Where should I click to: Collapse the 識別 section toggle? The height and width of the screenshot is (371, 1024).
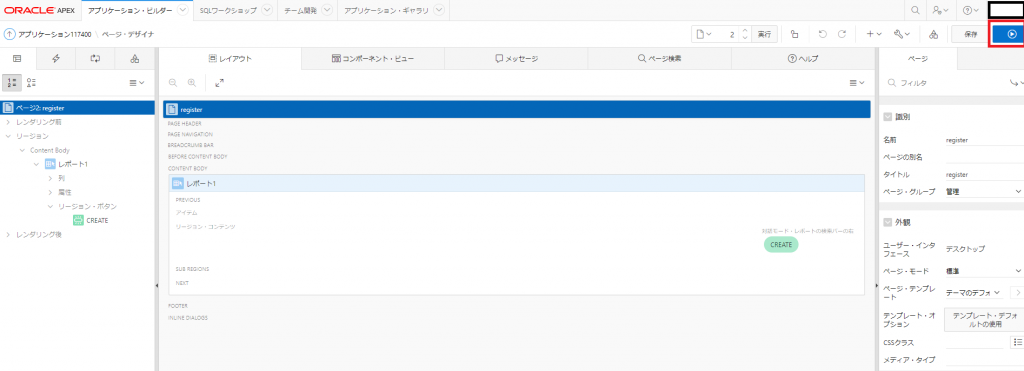click(888, 117)
